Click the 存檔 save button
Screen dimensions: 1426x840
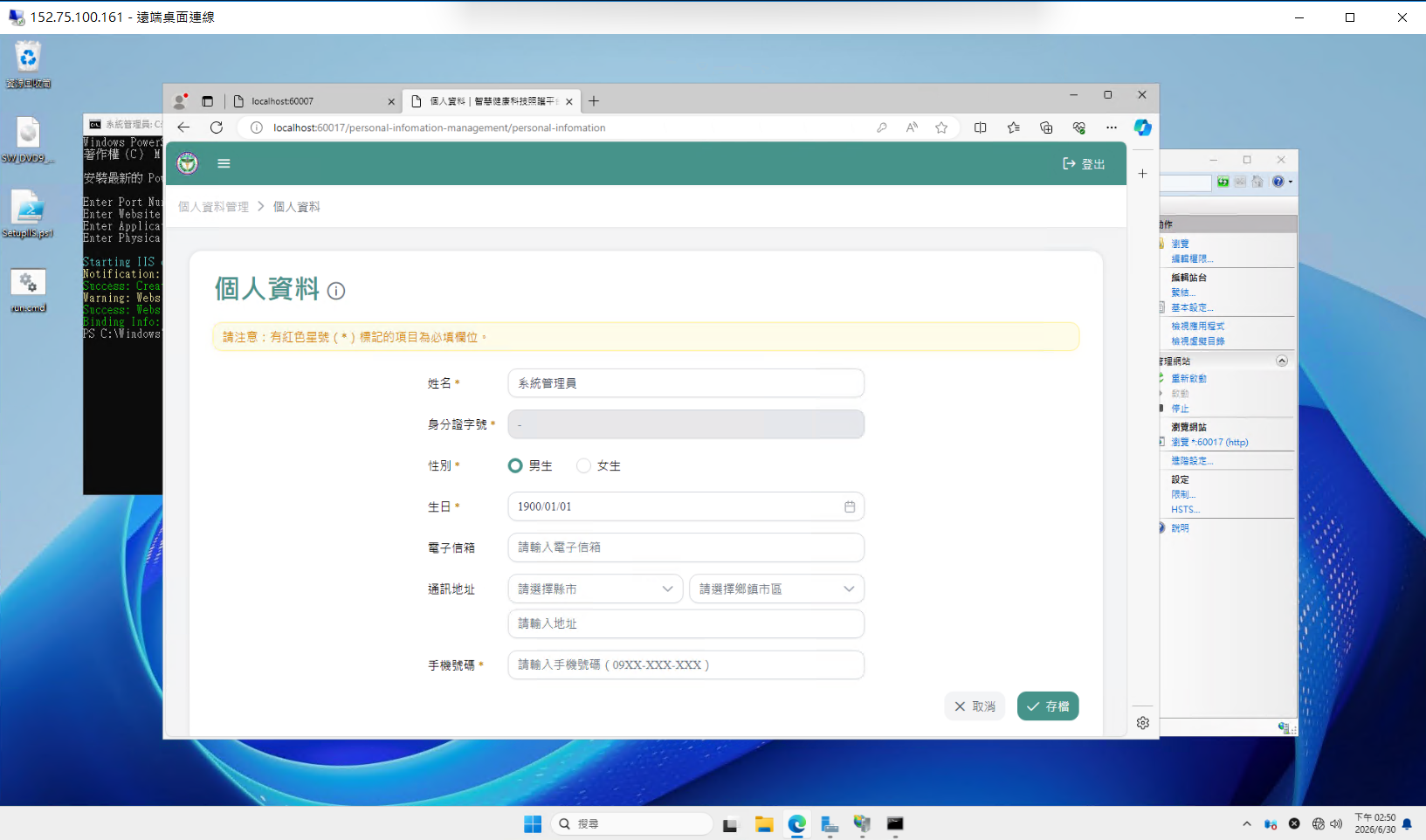click(1048, 706)
